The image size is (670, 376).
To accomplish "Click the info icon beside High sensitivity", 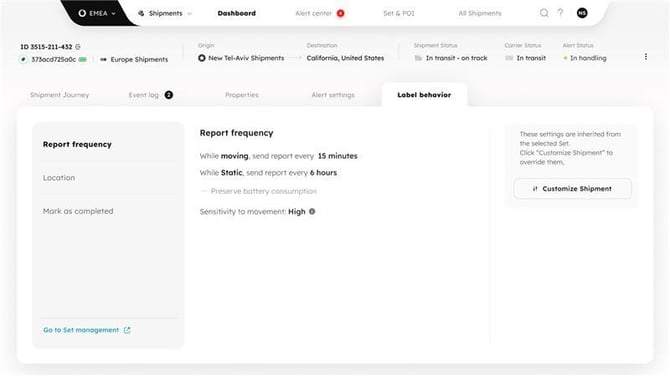I will click(x=312, y=211).
